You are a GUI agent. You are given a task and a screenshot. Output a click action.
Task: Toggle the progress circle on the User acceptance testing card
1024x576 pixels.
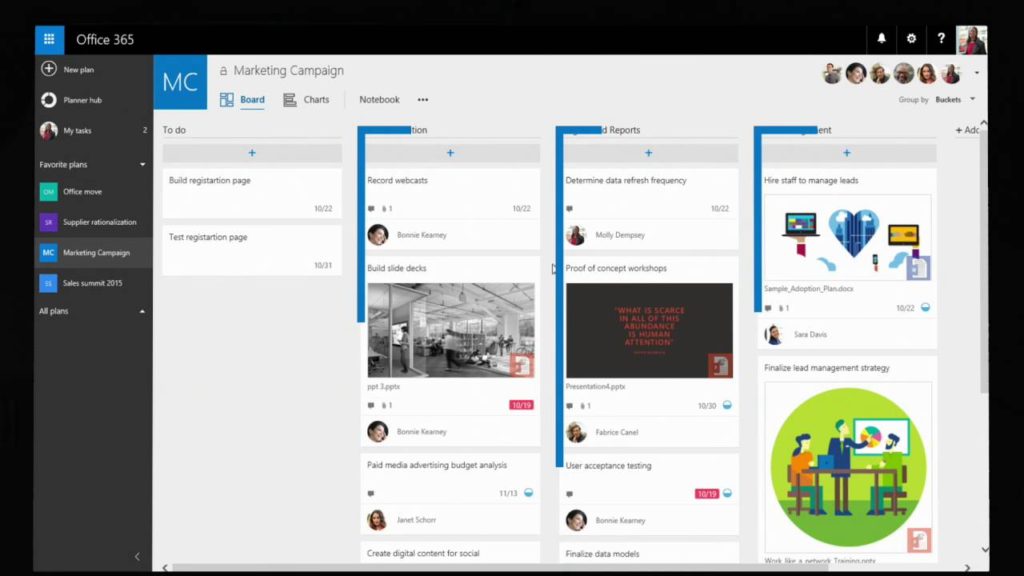[727, 493]
